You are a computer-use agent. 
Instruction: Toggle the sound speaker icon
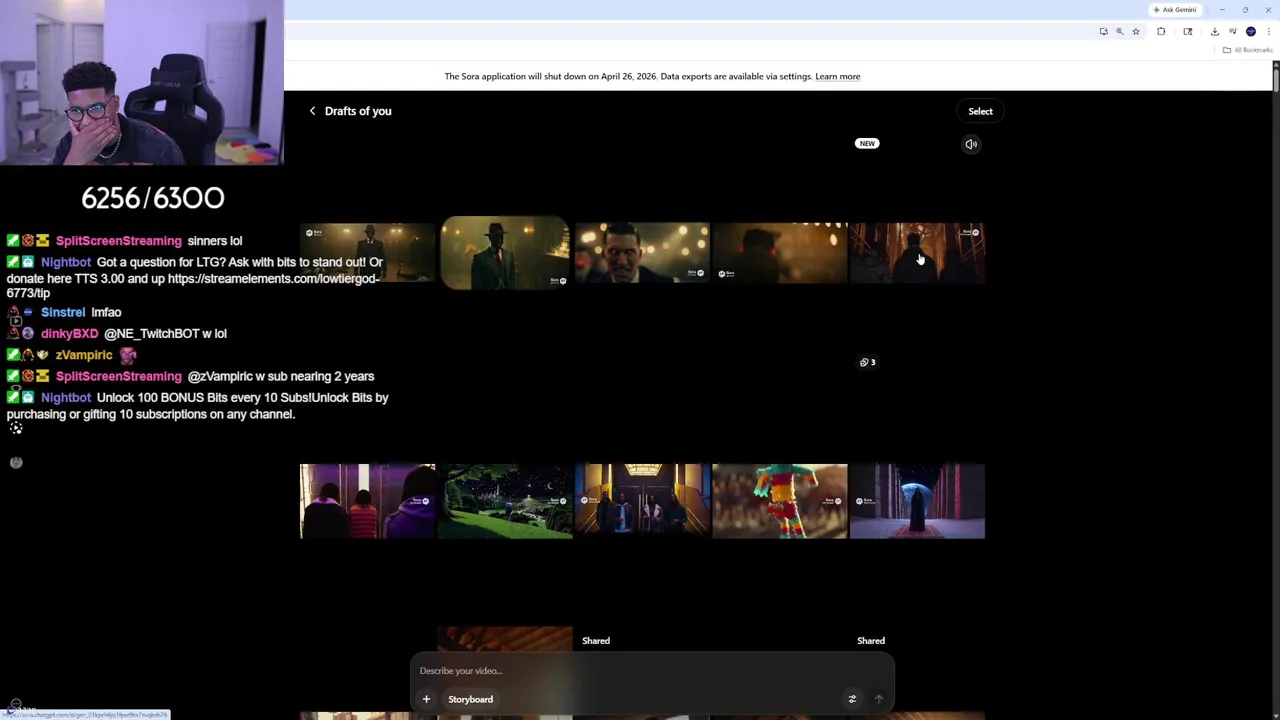[971, 144]
